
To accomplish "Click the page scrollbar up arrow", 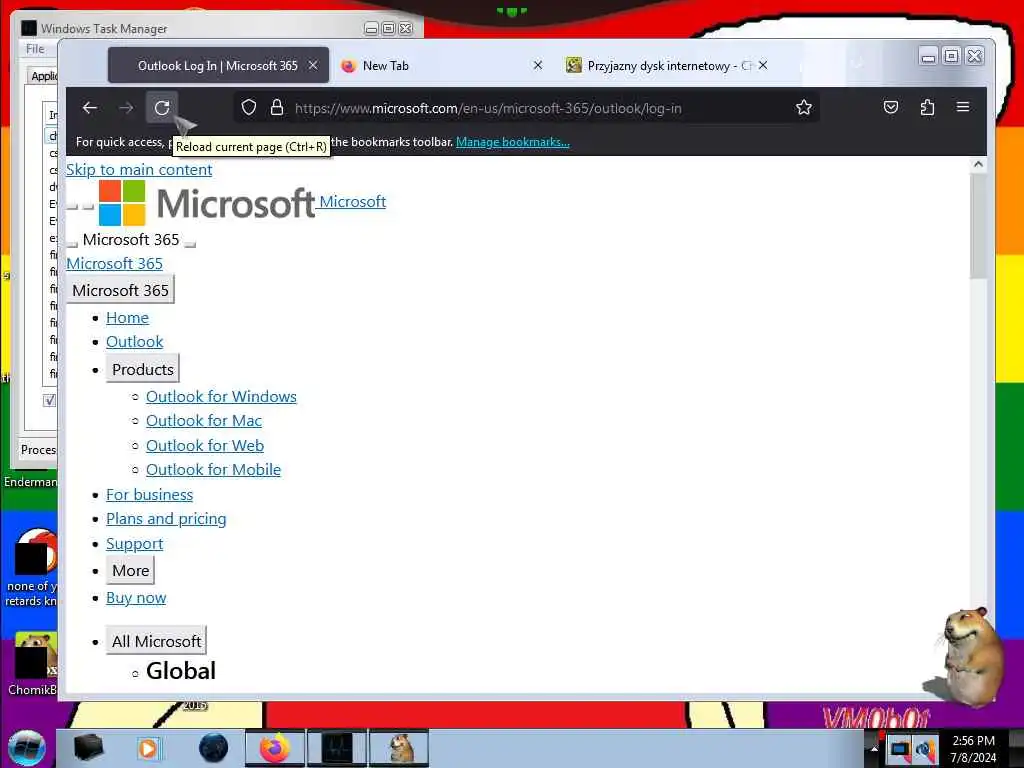I will click(x=978, y=164).
